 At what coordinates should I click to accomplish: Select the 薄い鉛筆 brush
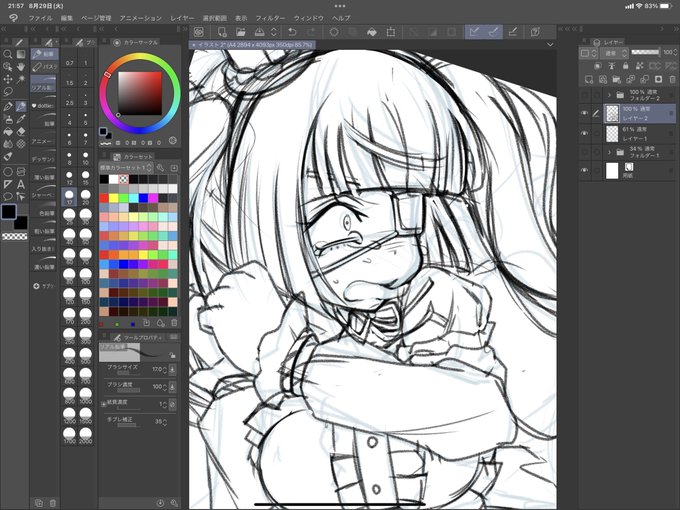(x=44, y=174)
